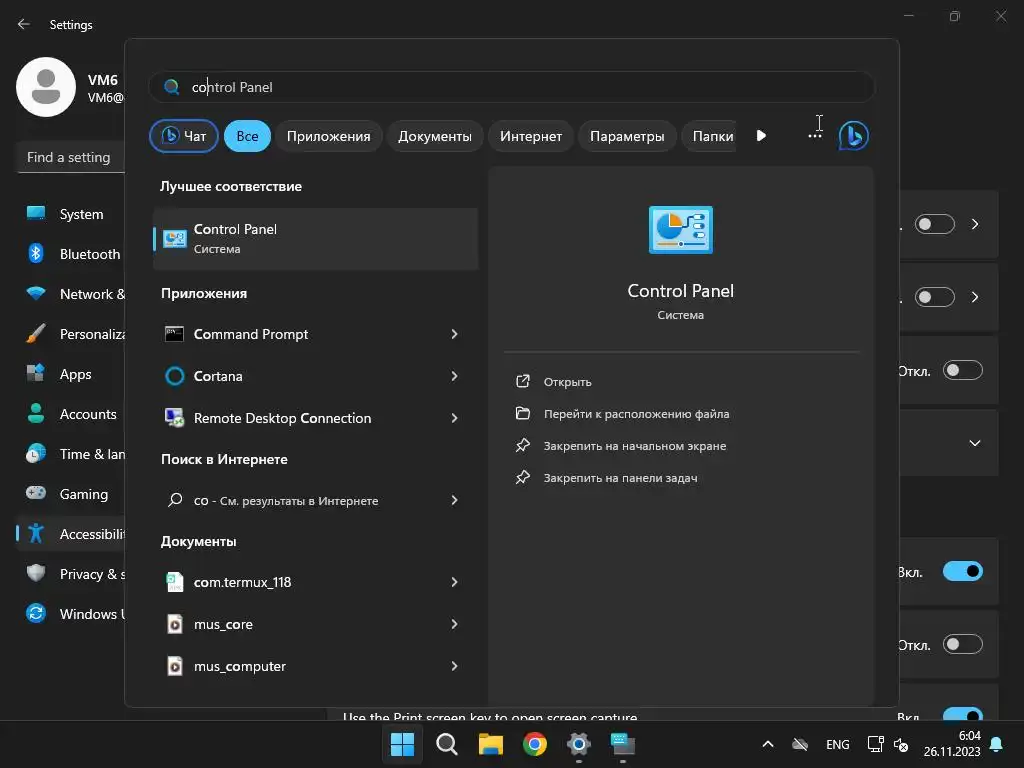Open the clock and date flyout
The width and height of the screenshot is (1024, 768).
pyautogui.click(x=952, y=744)
